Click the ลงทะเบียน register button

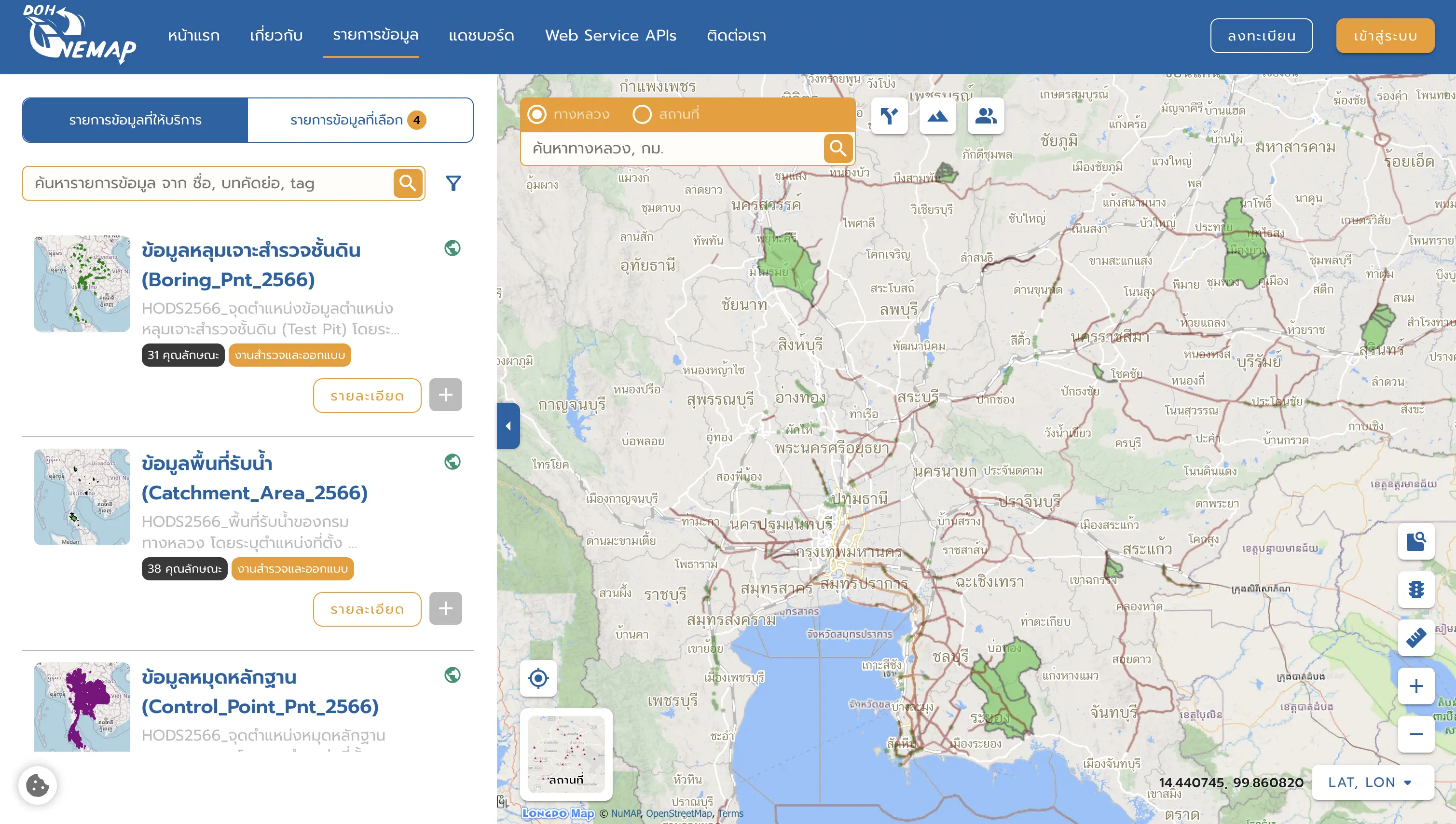point(1262,36)
